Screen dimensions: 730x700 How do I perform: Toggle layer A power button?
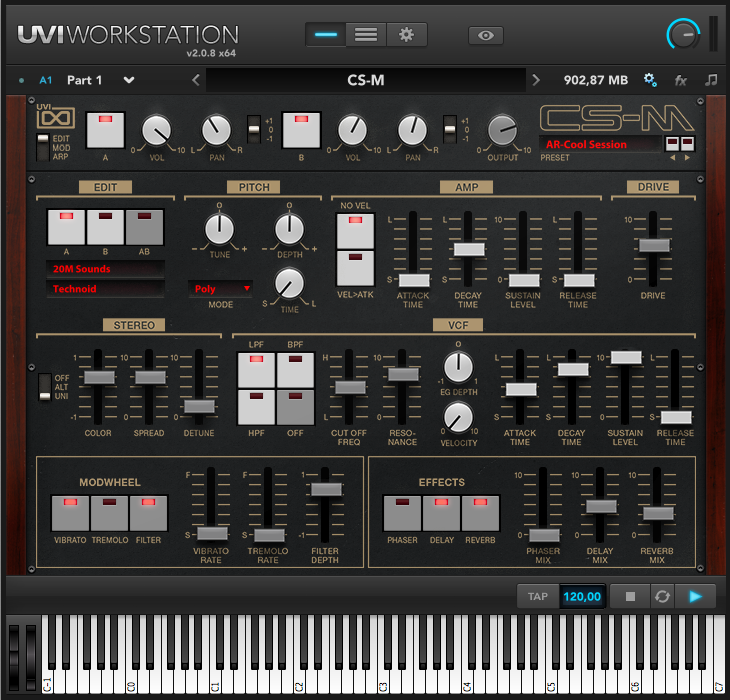click(105, 130)
